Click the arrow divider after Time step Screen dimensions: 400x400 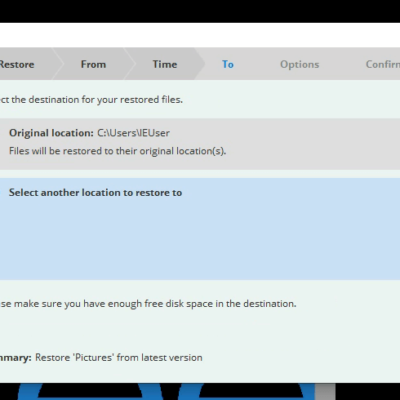(199, 64)
